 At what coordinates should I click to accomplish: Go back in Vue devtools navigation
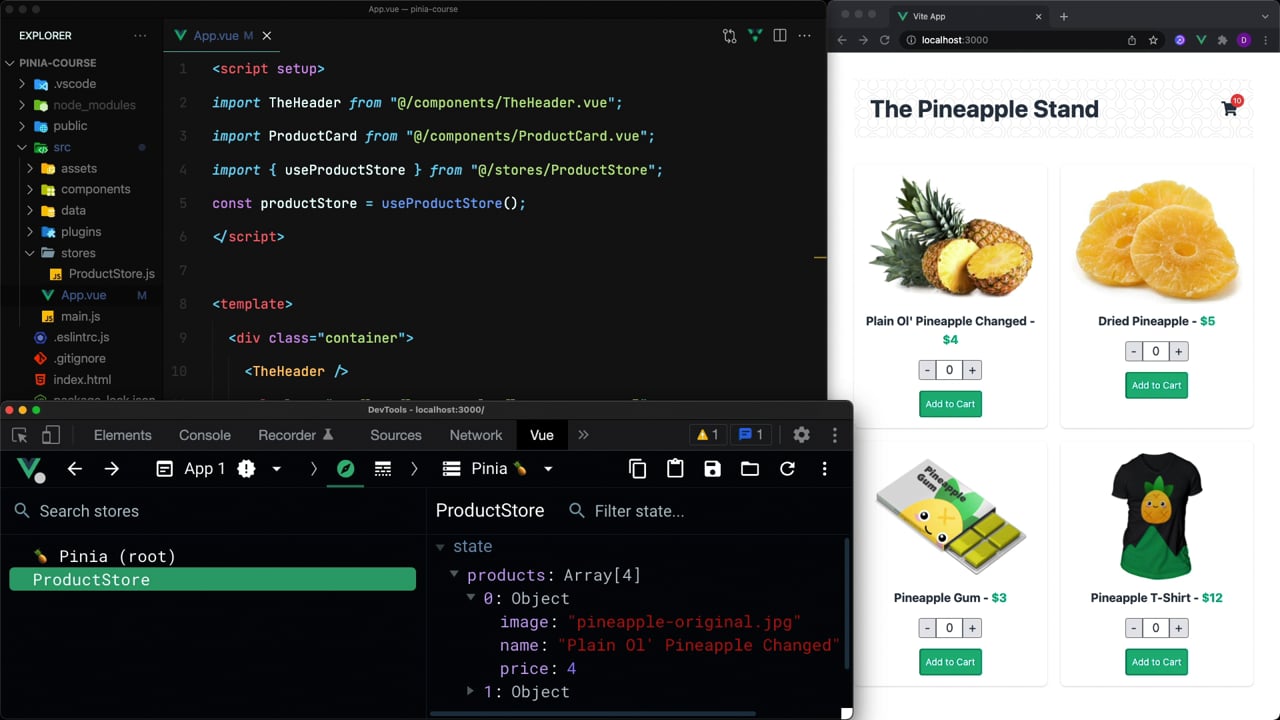[75, 469]
